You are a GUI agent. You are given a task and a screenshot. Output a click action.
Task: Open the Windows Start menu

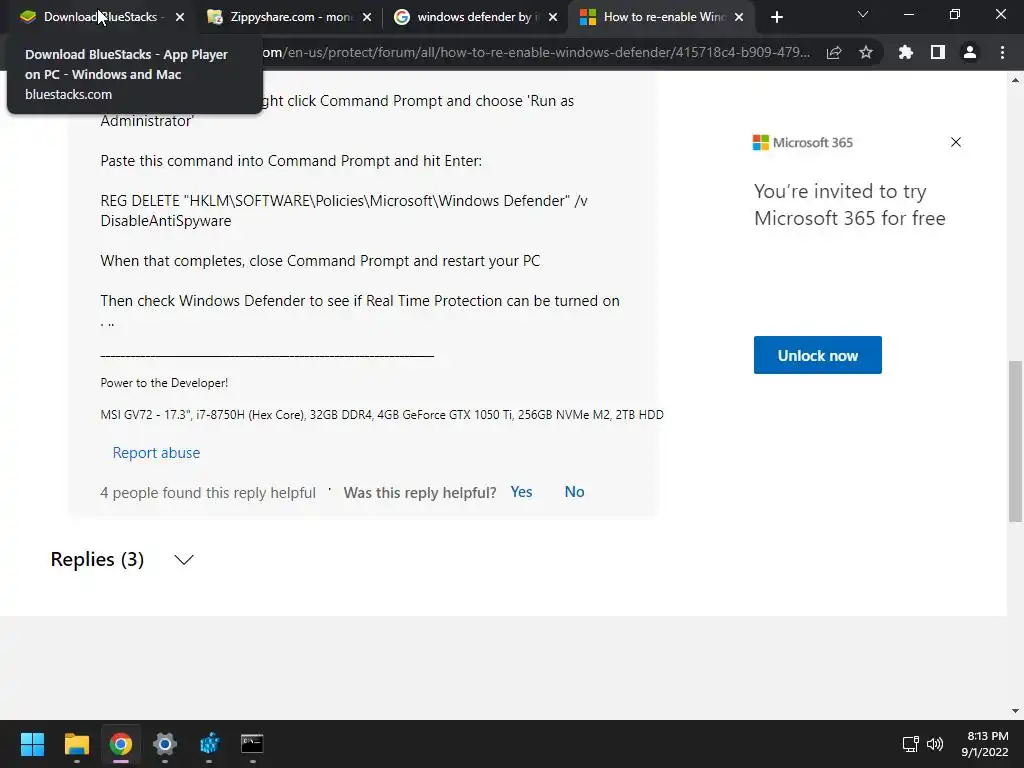(x=32, y=744)
